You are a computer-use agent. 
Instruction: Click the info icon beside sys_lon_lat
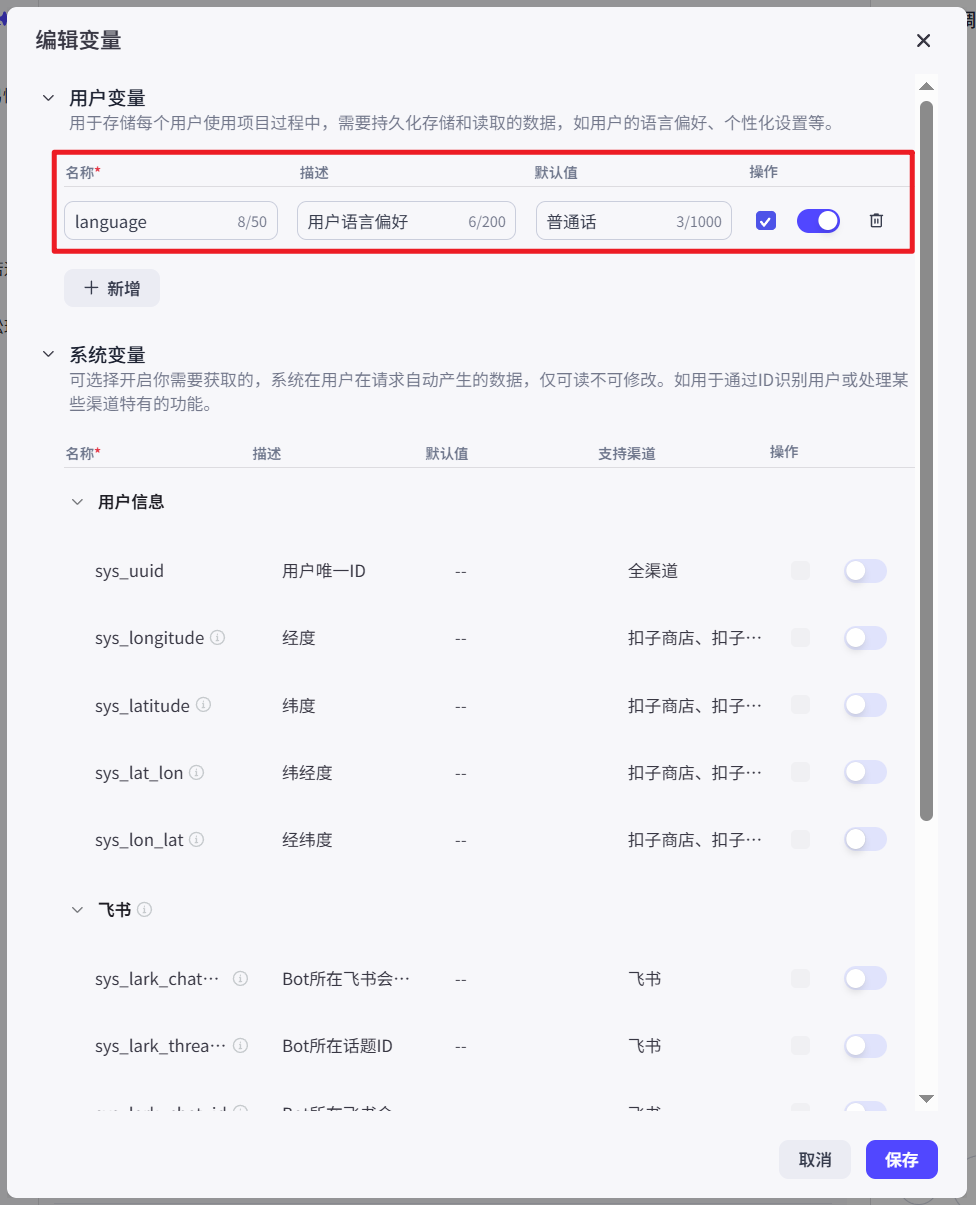(x=197, y=839)
